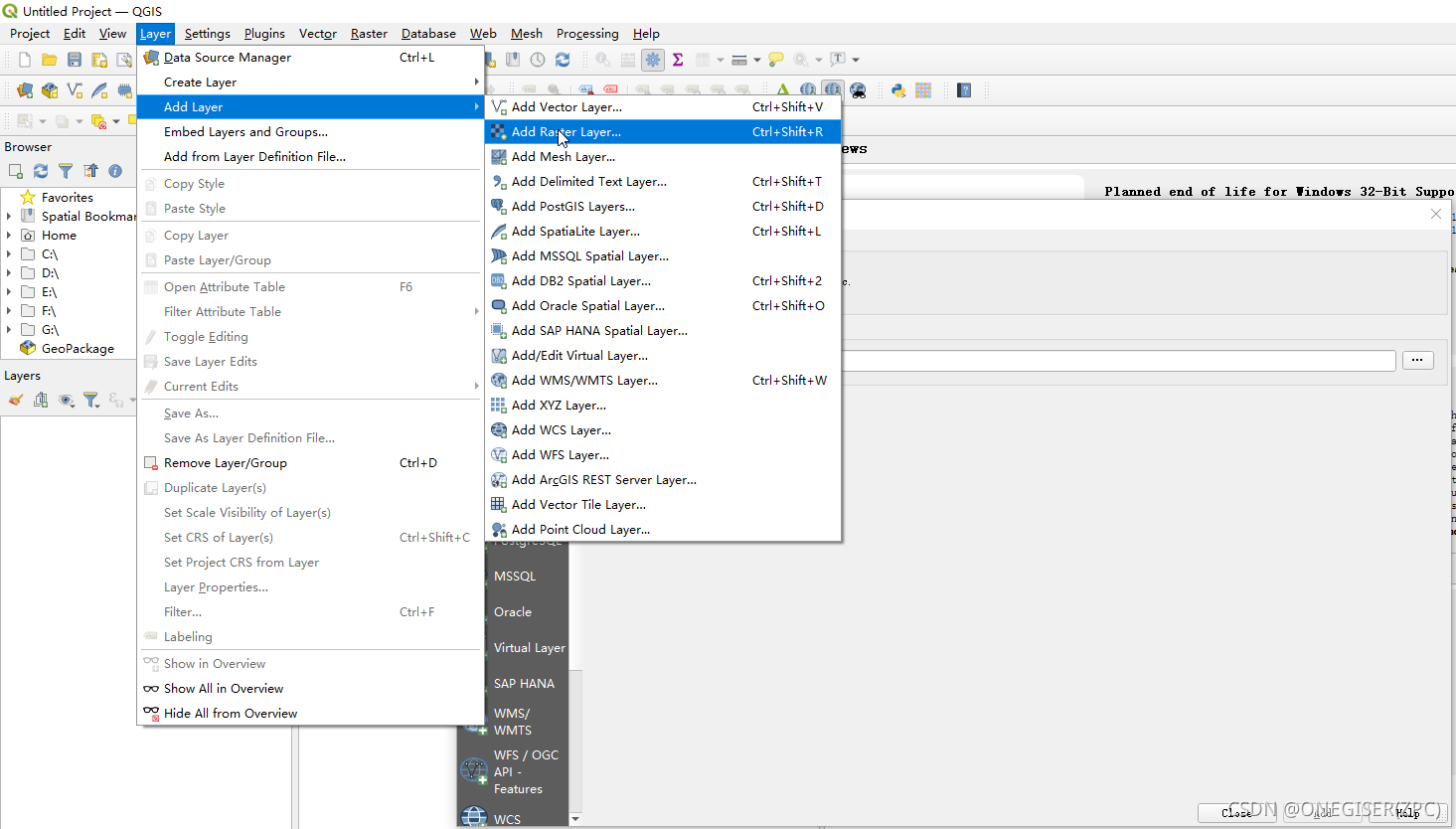Select Remove Layer/Group menu item
The image size is (1456, 829).
310,462
